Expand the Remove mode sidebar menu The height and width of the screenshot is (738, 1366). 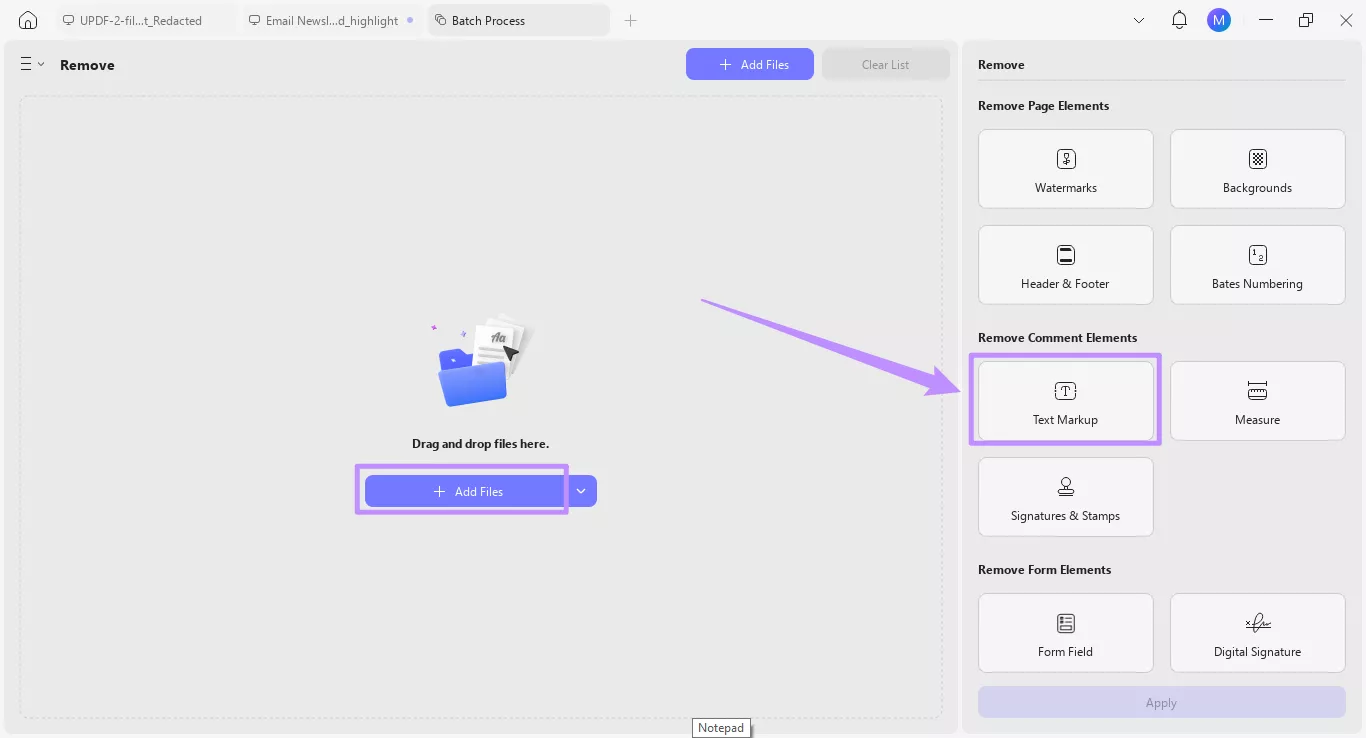point(31,64)
